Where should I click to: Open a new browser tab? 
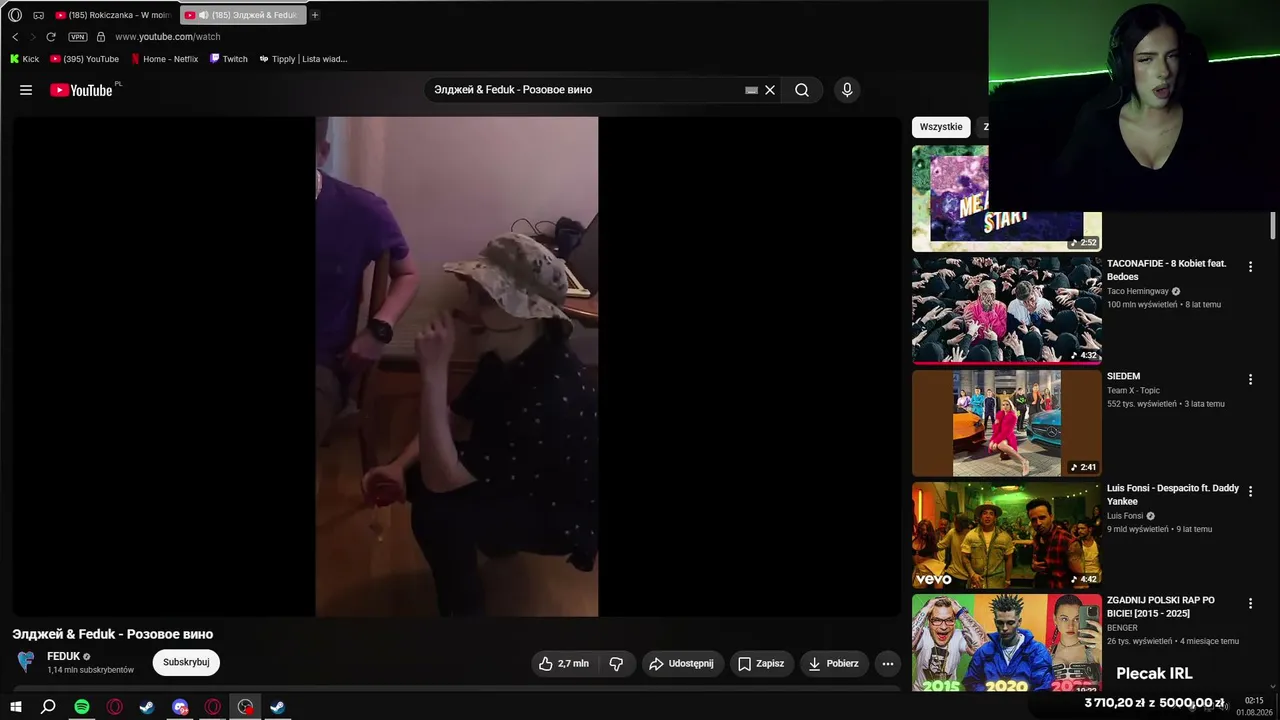315,15
